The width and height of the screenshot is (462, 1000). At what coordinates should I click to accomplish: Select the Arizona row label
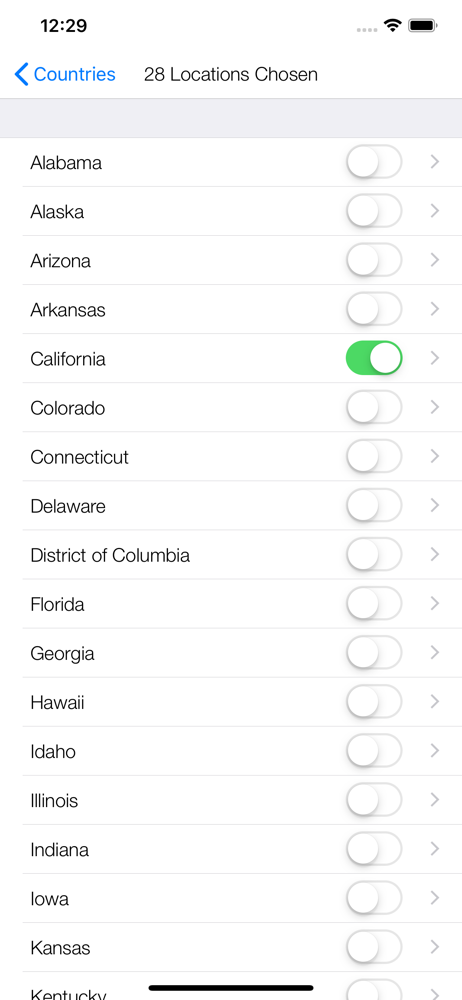coord(61,261)
